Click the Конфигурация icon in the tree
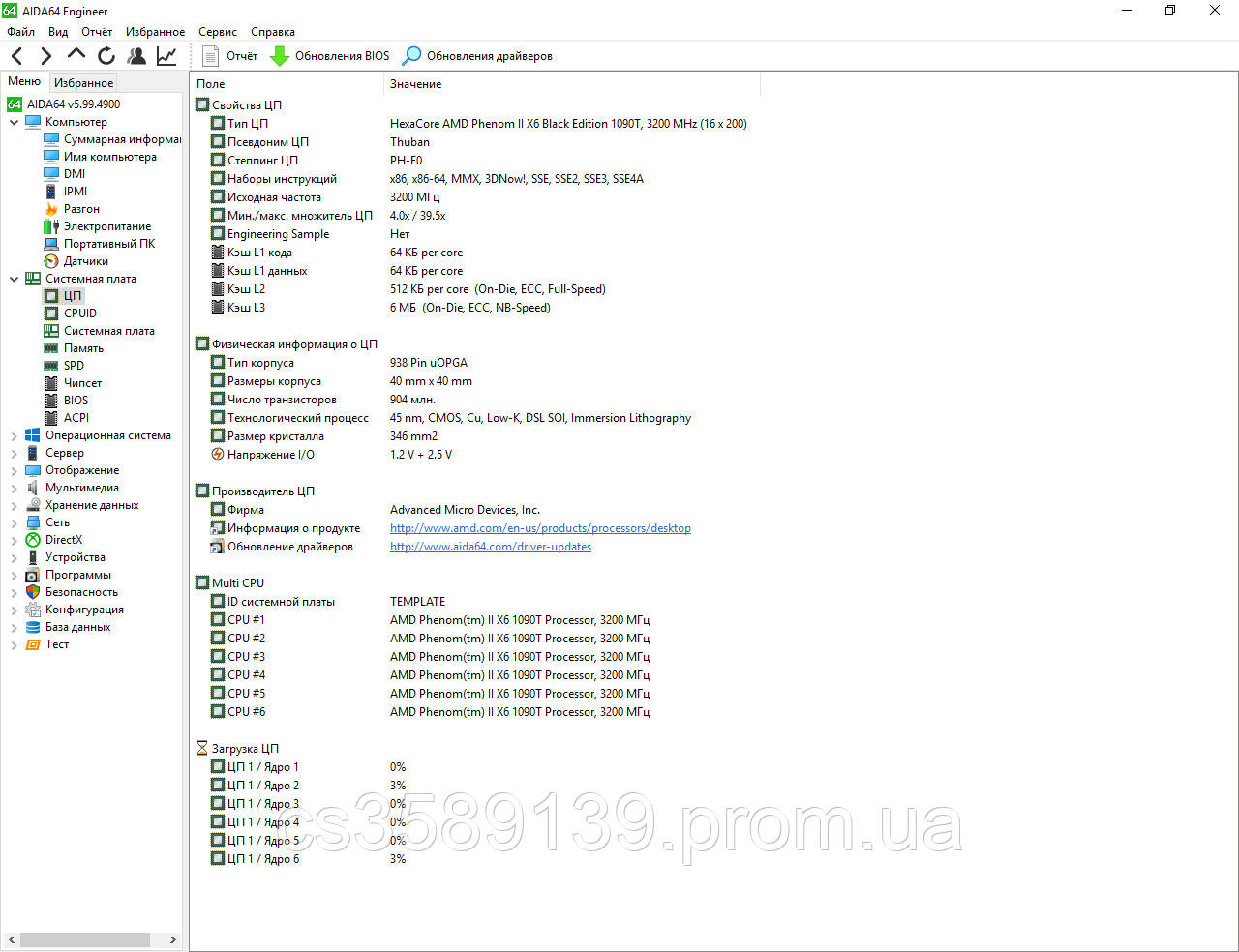This screenshot has width=1239, height=952. [x=33, y=610]
